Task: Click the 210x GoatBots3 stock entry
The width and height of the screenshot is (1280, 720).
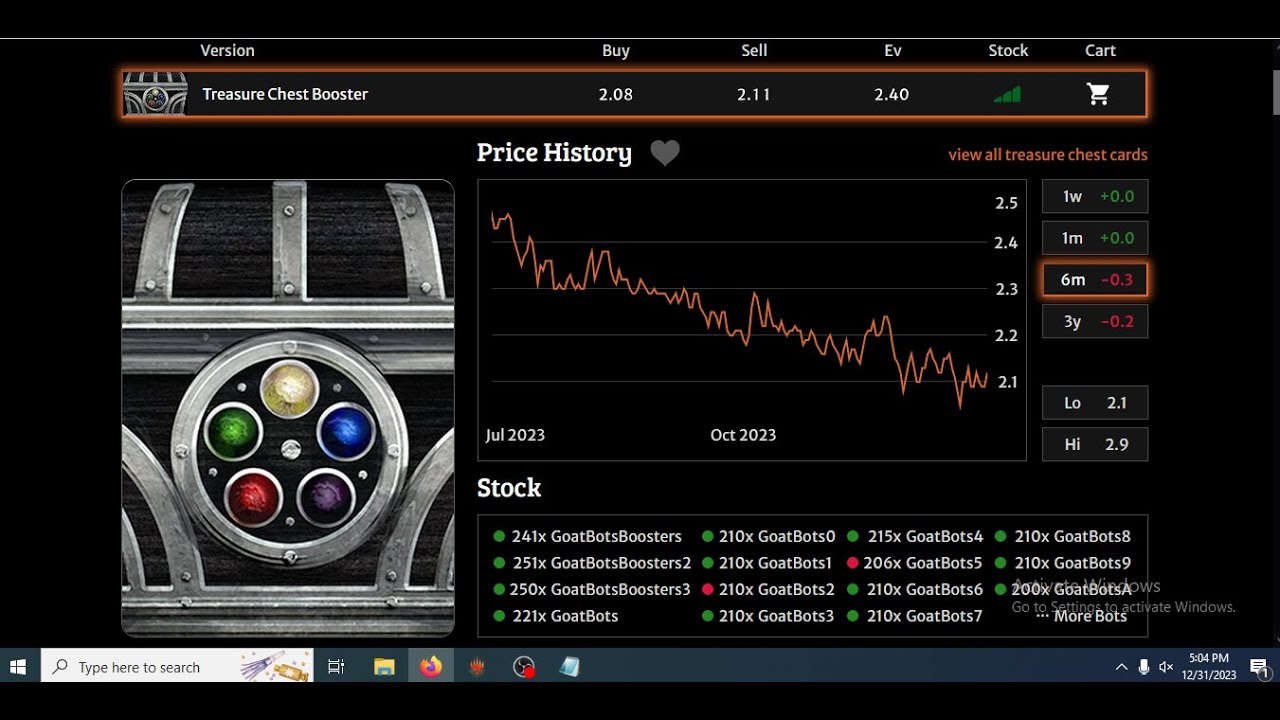Action: click(768, 616)
